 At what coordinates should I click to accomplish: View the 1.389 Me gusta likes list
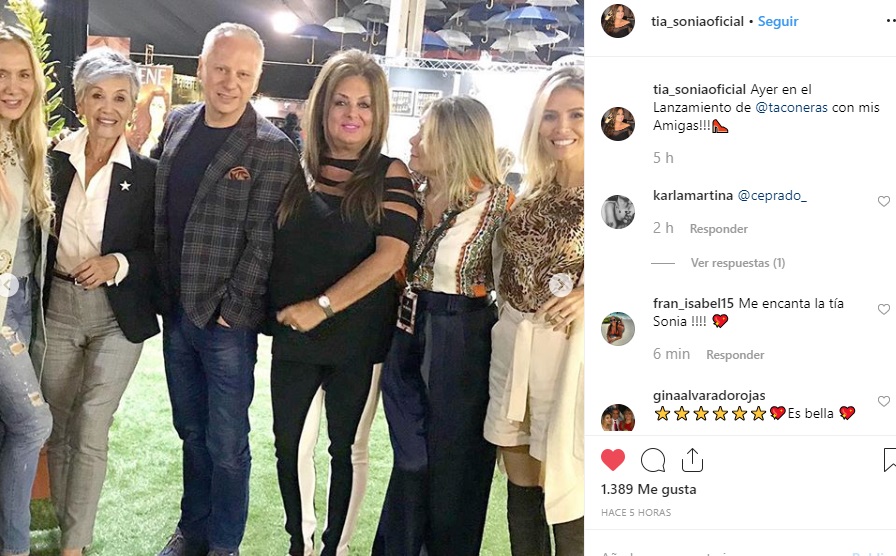point(649,489)
